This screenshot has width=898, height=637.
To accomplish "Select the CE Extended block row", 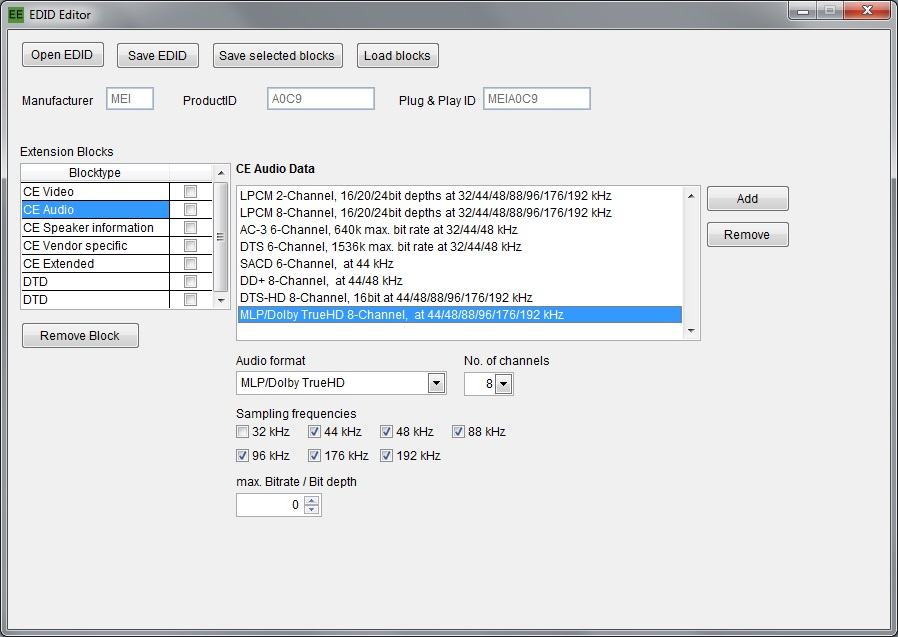I will (x=95, y=264).
